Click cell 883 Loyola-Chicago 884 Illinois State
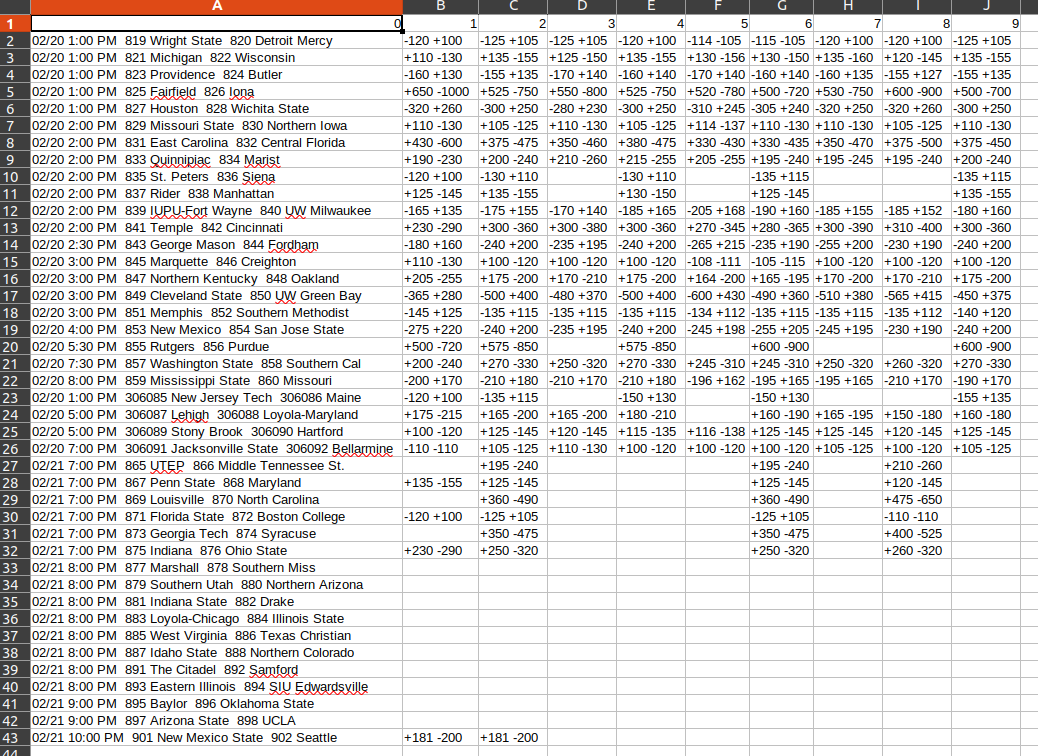This screenshot has width=1038, height=756. click(216, 619)
